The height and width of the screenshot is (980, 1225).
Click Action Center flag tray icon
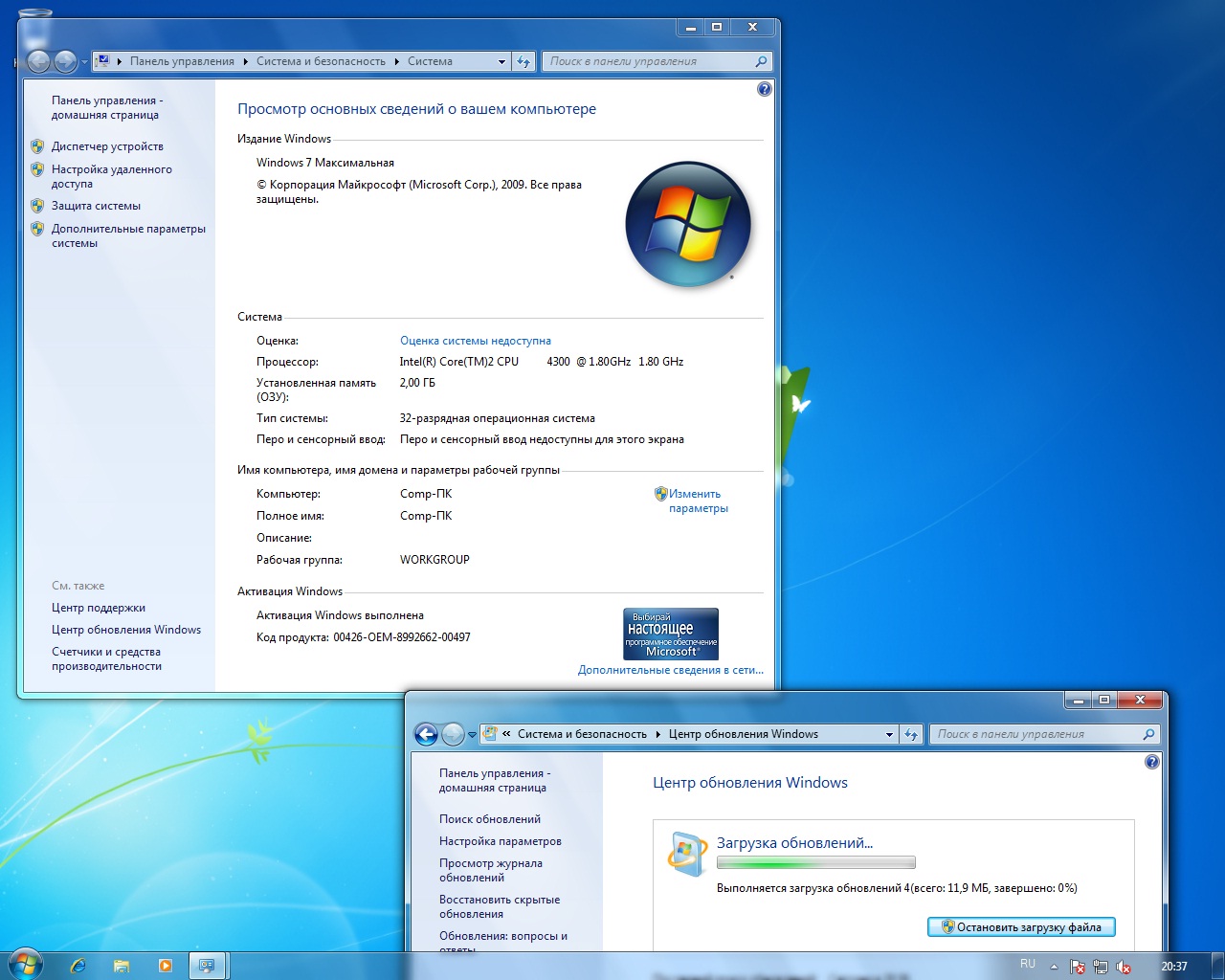point(1078,967)
